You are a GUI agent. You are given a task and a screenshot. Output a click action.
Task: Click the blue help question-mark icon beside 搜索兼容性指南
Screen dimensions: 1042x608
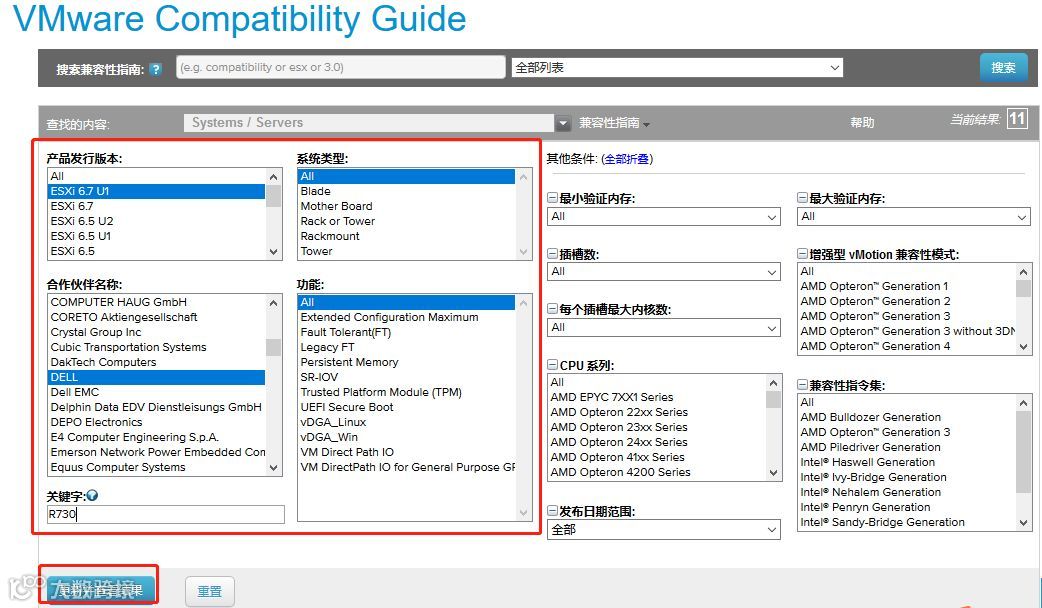coord(156,69)
